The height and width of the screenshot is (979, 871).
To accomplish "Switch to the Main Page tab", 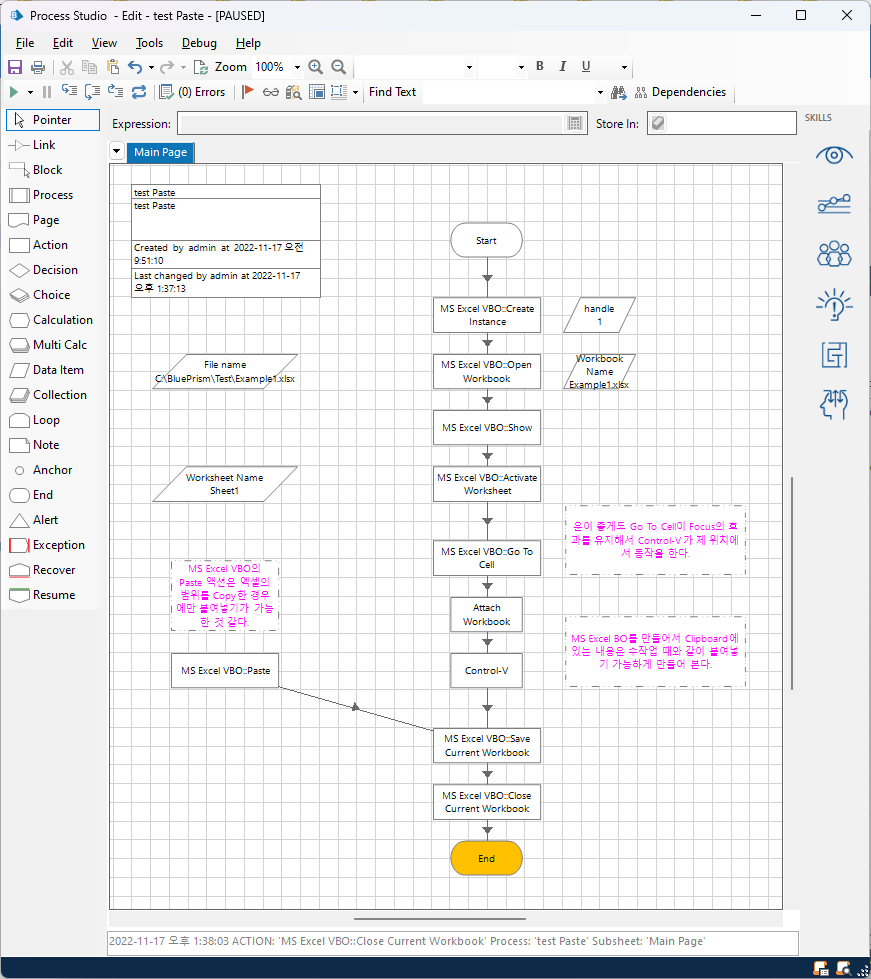I will (x=160, y=152).
